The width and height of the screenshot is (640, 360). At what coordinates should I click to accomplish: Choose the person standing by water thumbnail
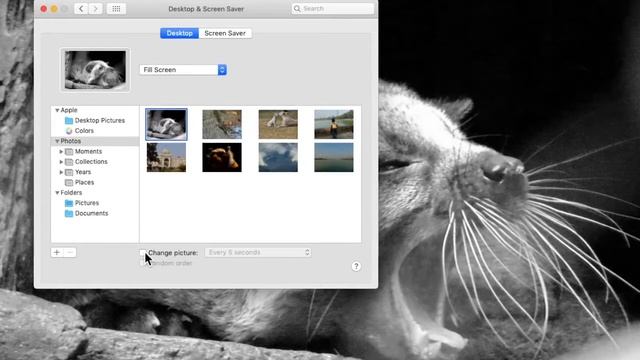point(334,124)
